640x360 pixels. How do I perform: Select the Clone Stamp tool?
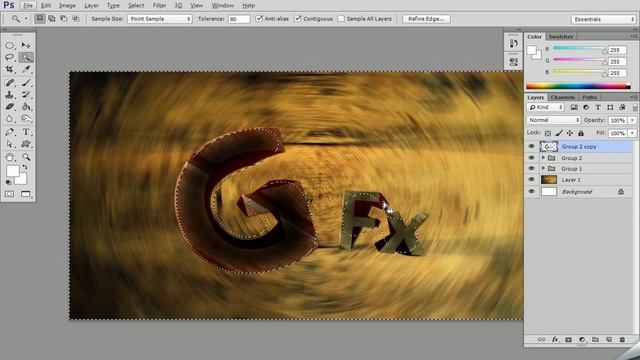point(9,95)
